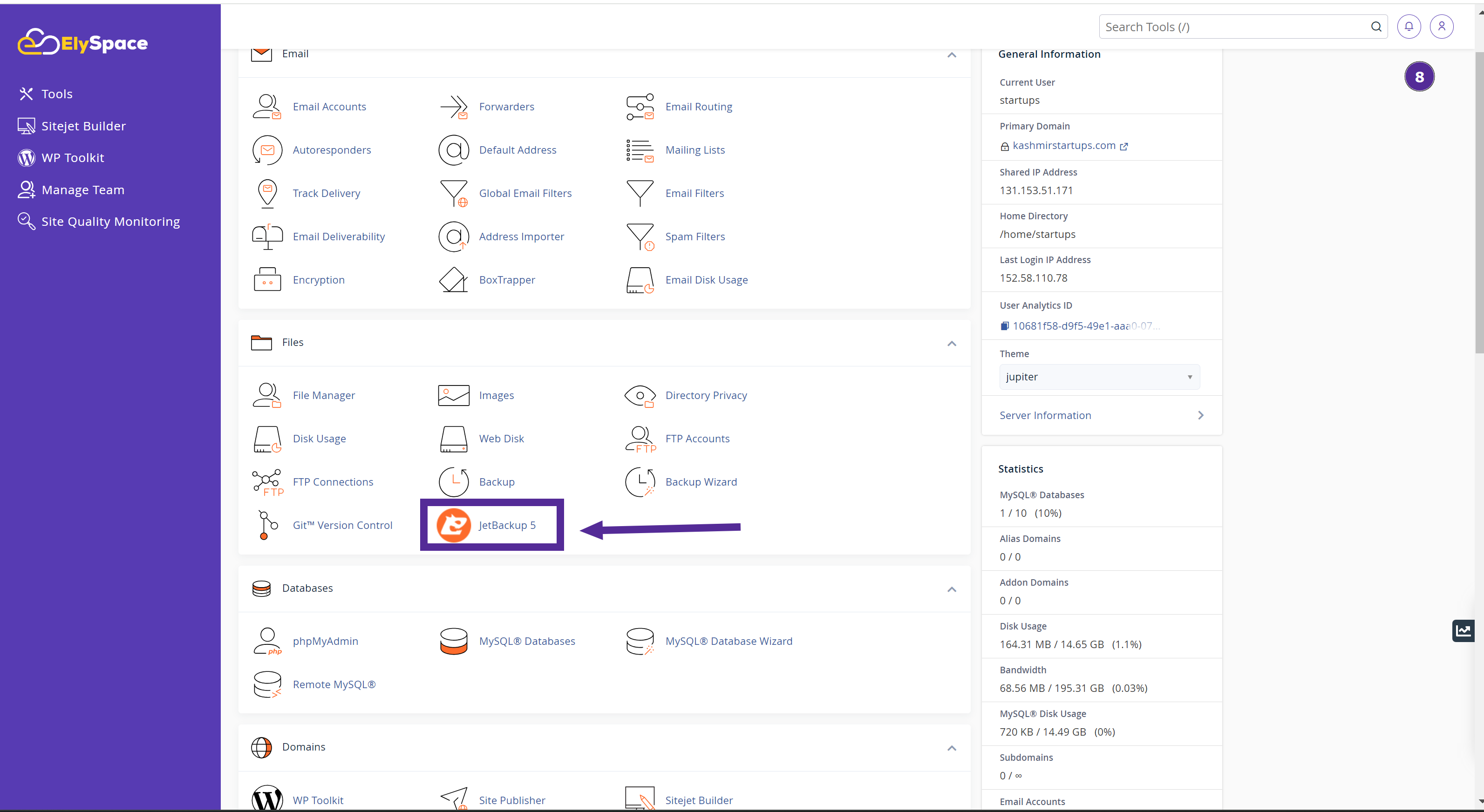Collapse the Files section
The height and width of the screenshot is (812, 1484).
(x=951, y=343)
